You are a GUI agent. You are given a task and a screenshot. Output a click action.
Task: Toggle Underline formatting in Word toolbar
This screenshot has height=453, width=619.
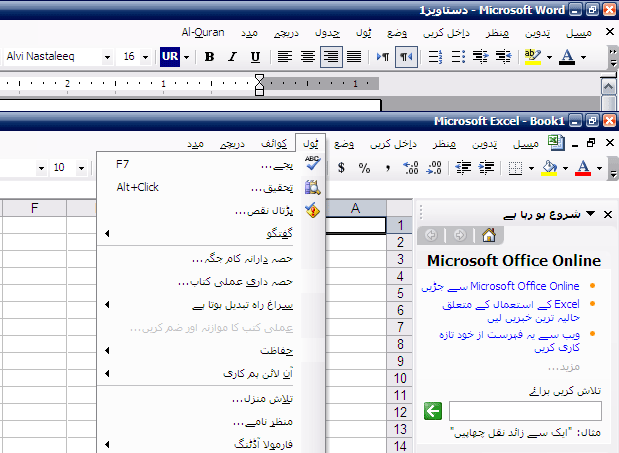pos(255,57)
